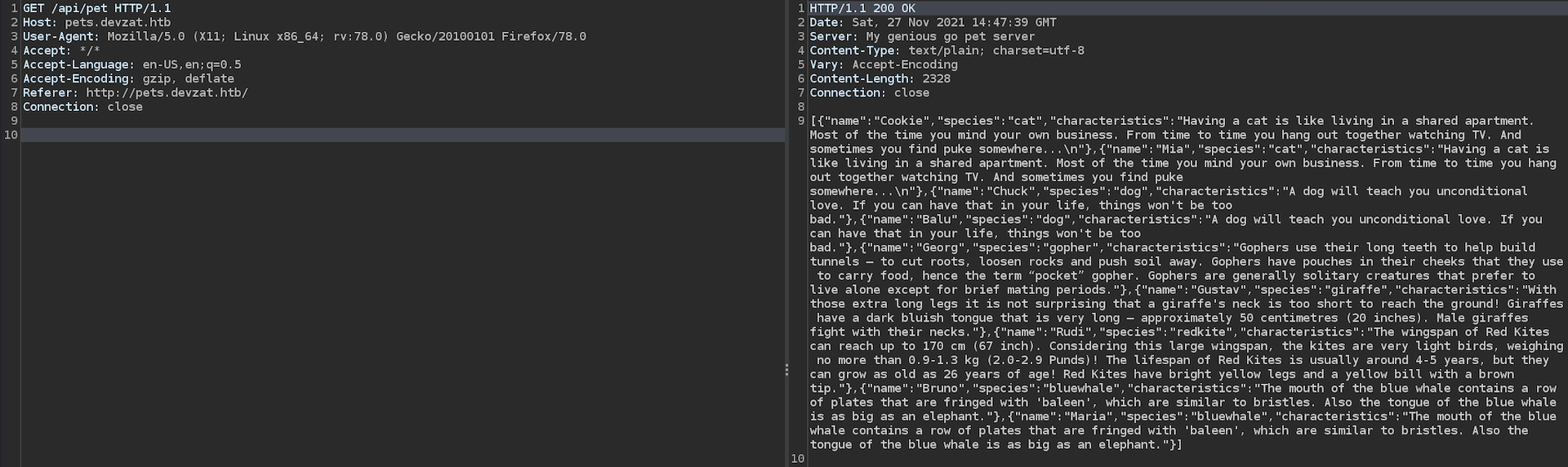Click the HTTP/1.1 200 OK status line
Screen dimensions: 1568x467
click(x=862, y=8)
